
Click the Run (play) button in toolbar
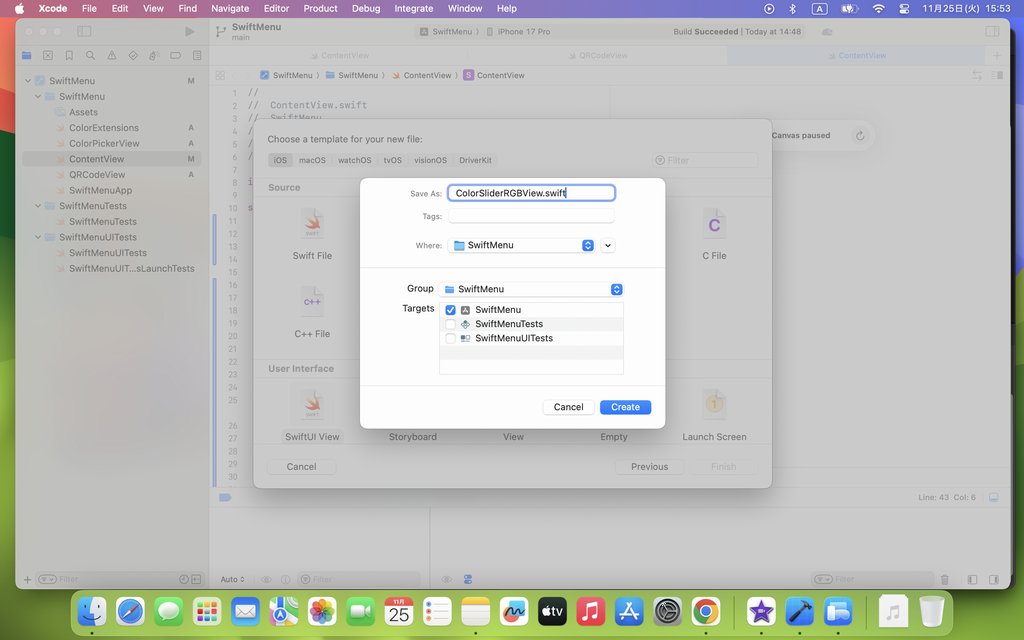click(190, 31)
